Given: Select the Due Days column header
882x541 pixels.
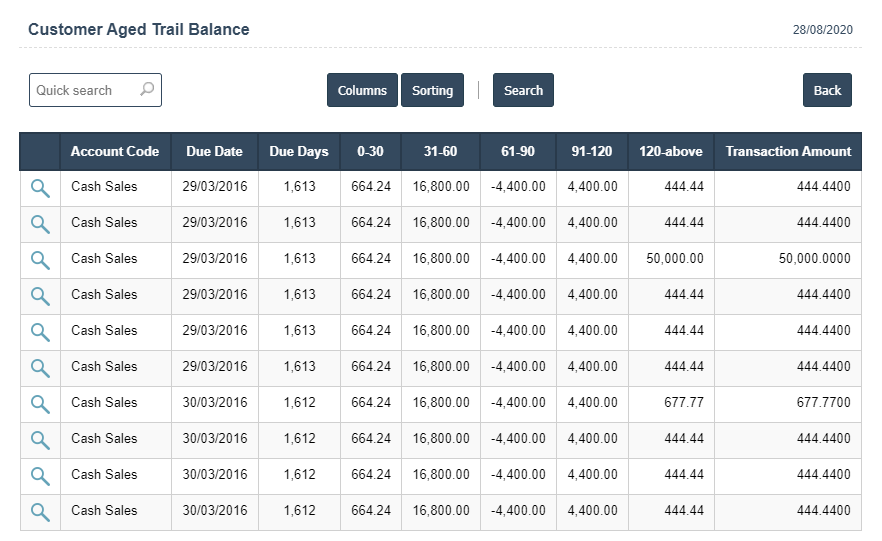Looking at the screenshot, I should [x=299, y=152].
